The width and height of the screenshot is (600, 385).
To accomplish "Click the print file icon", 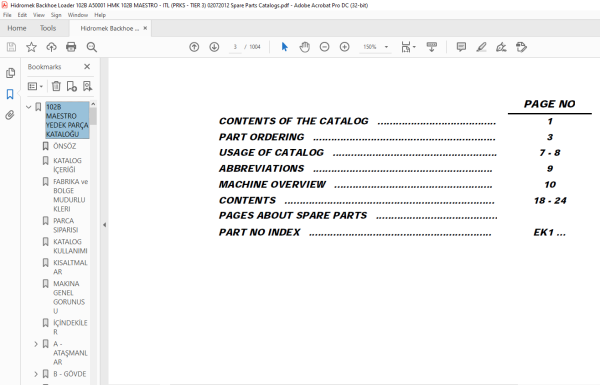I will (x=71, y=47).
